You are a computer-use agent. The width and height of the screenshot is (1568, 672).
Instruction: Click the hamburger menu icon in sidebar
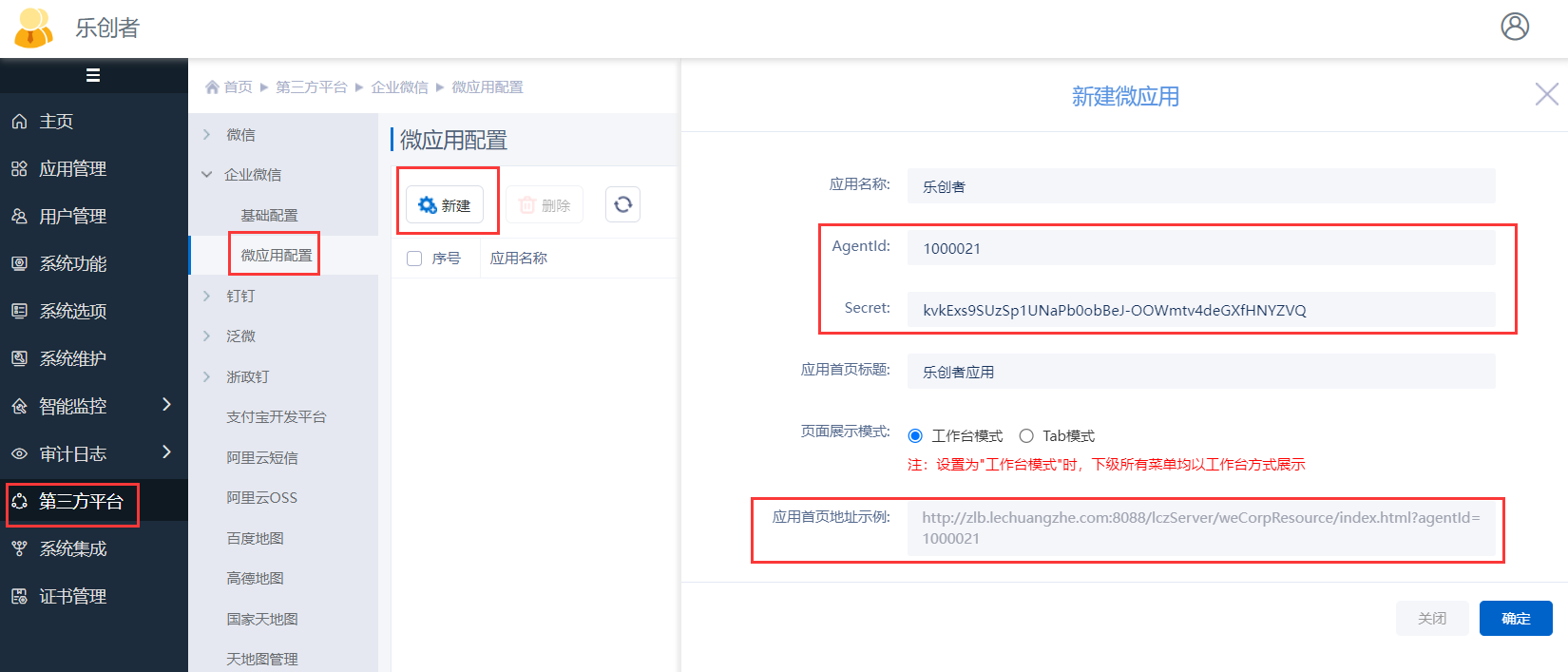tap(93, 75)
